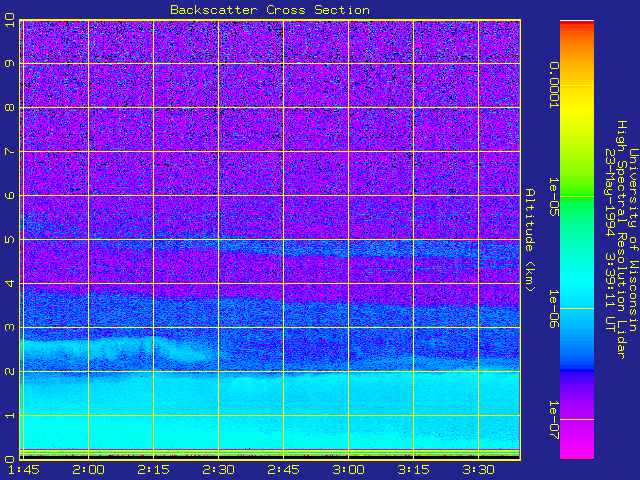Click the 1e-07 color scale label
The width and height of the screenshot is (640, 480).
point(553,420)
